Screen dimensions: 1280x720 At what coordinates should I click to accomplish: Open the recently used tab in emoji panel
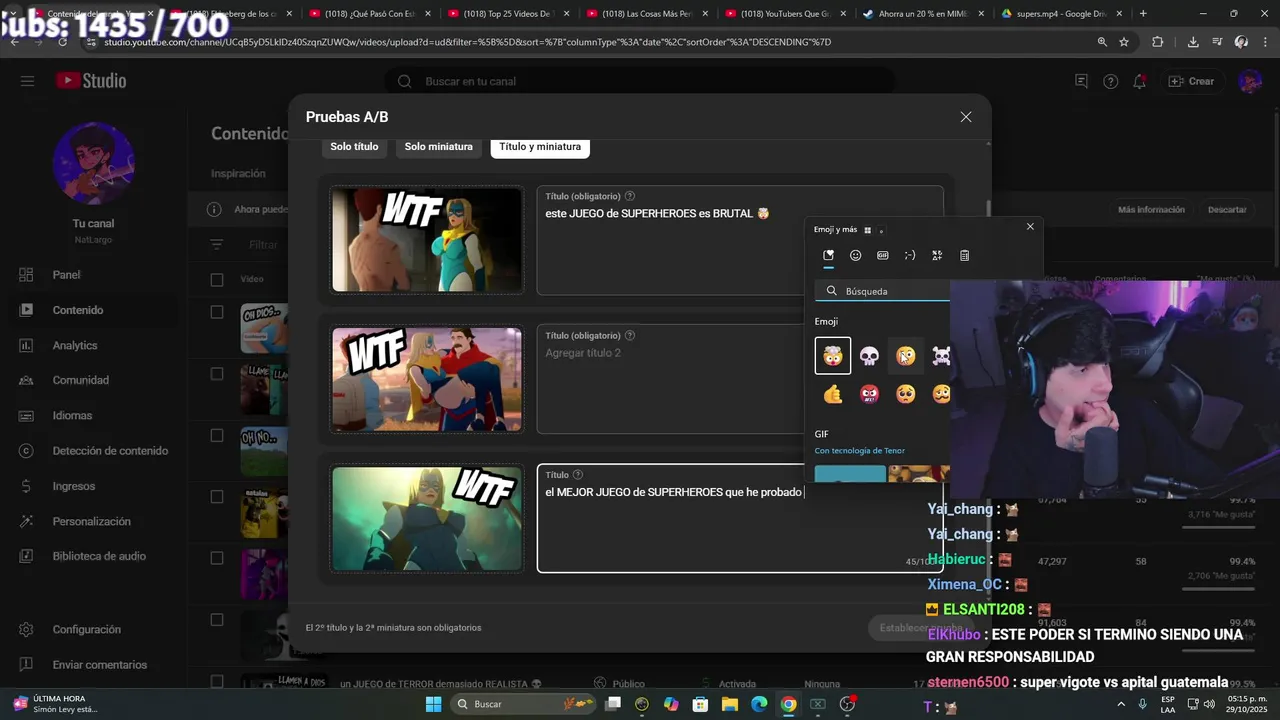pyautogui.click(x=828, y=255)
